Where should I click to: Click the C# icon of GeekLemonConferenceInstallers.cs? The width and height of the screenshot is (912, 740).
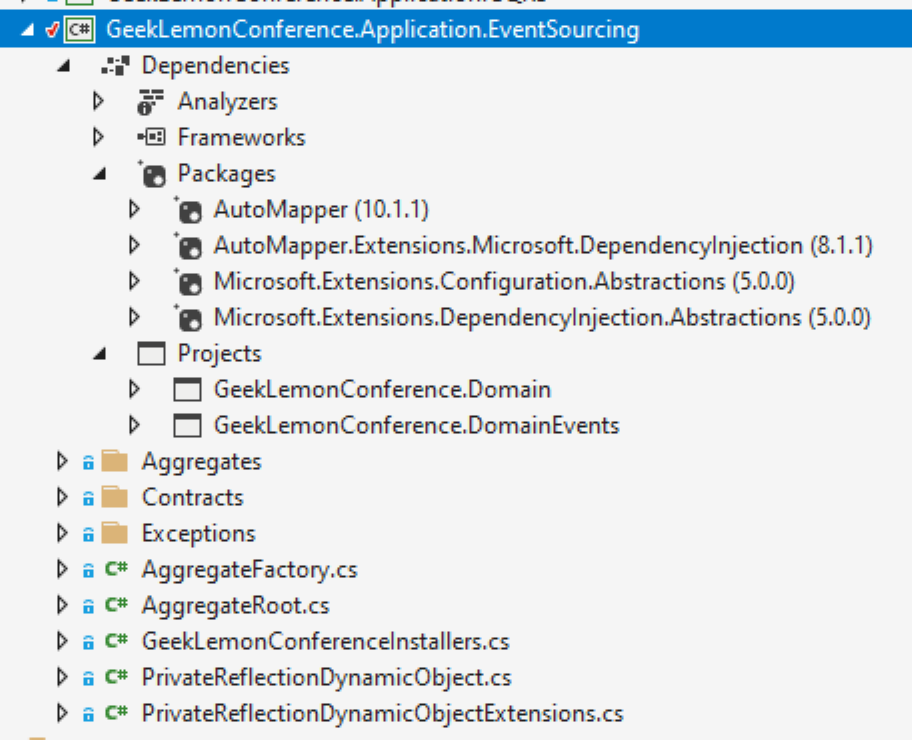(x=116, y=641)
